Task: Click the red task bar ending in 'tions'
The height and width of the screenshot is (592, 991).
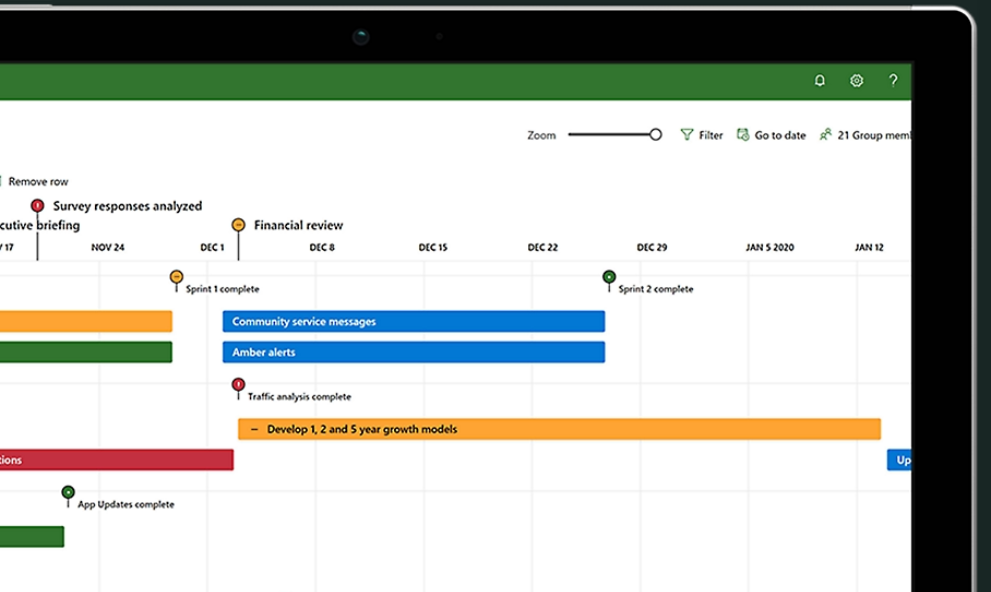Action: pyautogui.click(x=116, y=460)
